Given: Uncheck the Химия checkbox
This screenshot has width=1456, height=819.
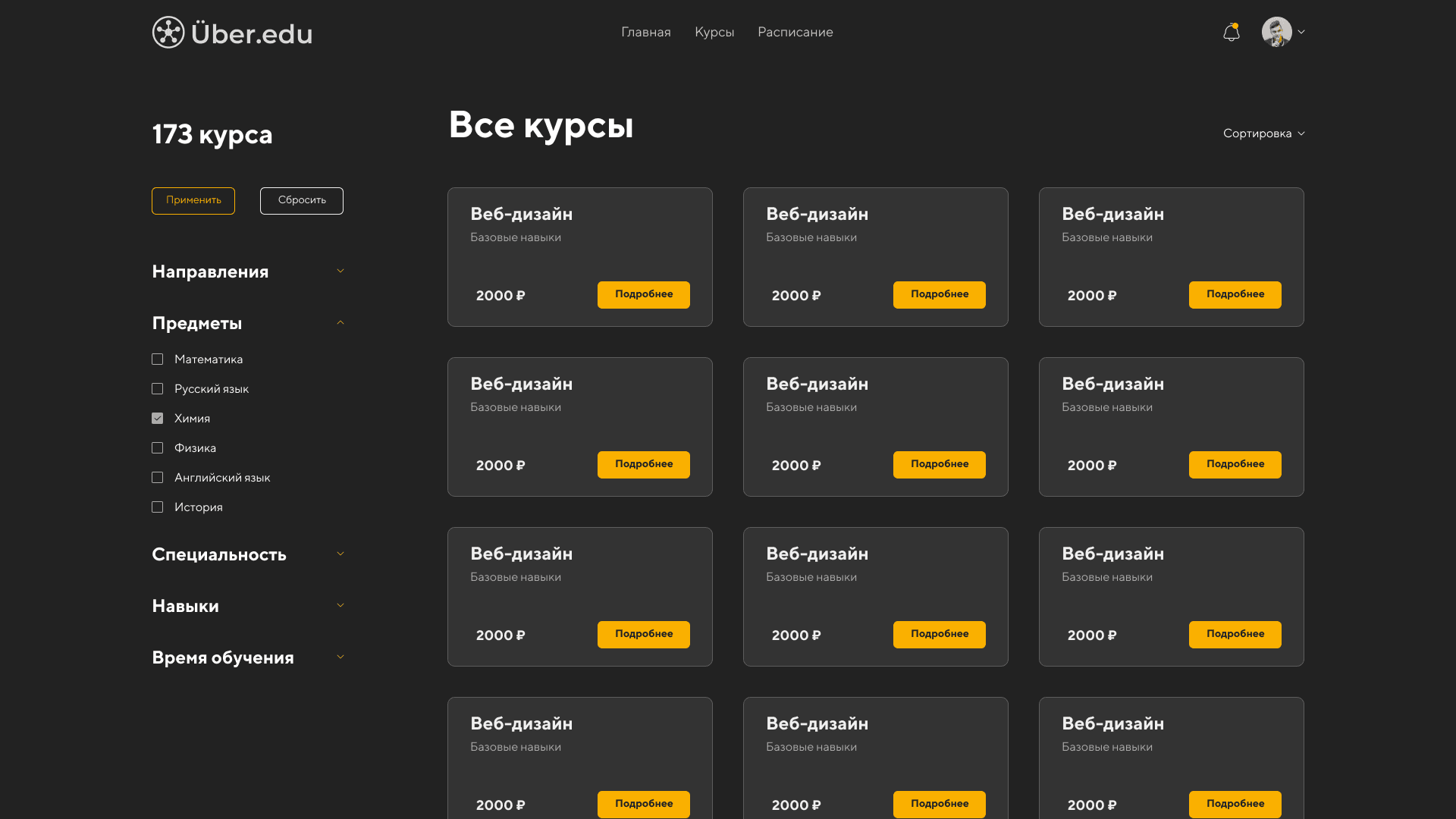Looking at the screenshot, I should 158,419.
